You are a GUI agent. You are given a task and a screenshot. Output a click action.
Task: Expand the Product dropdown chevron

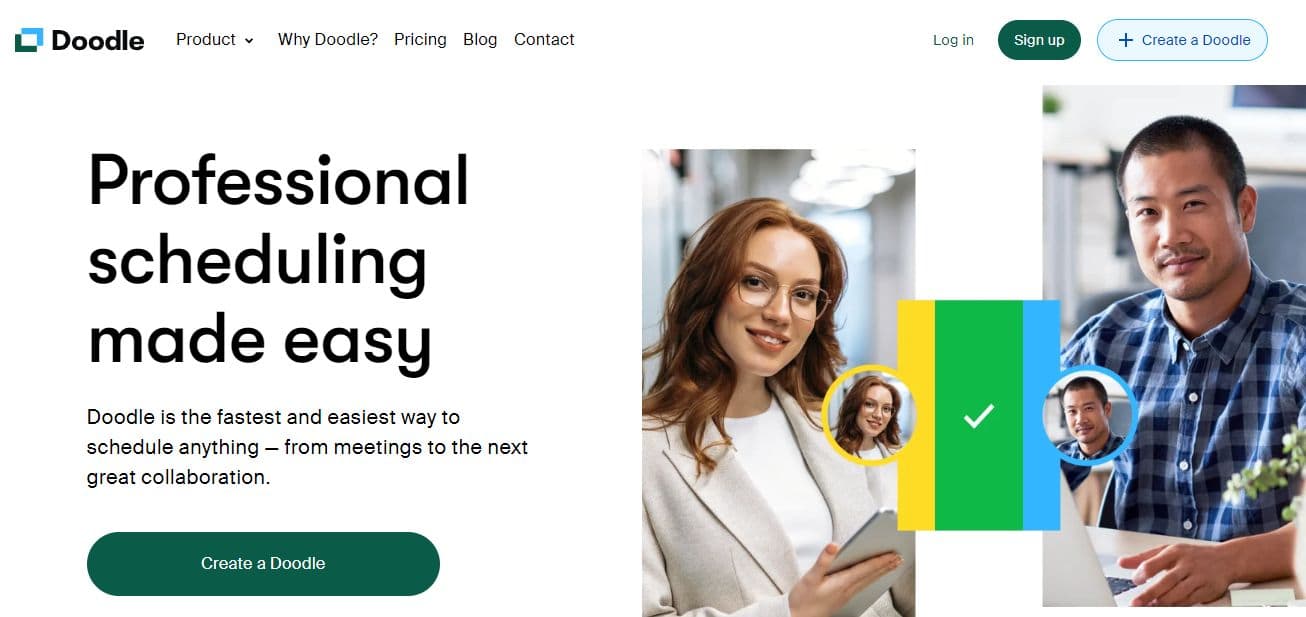click(x=249, y=41)
